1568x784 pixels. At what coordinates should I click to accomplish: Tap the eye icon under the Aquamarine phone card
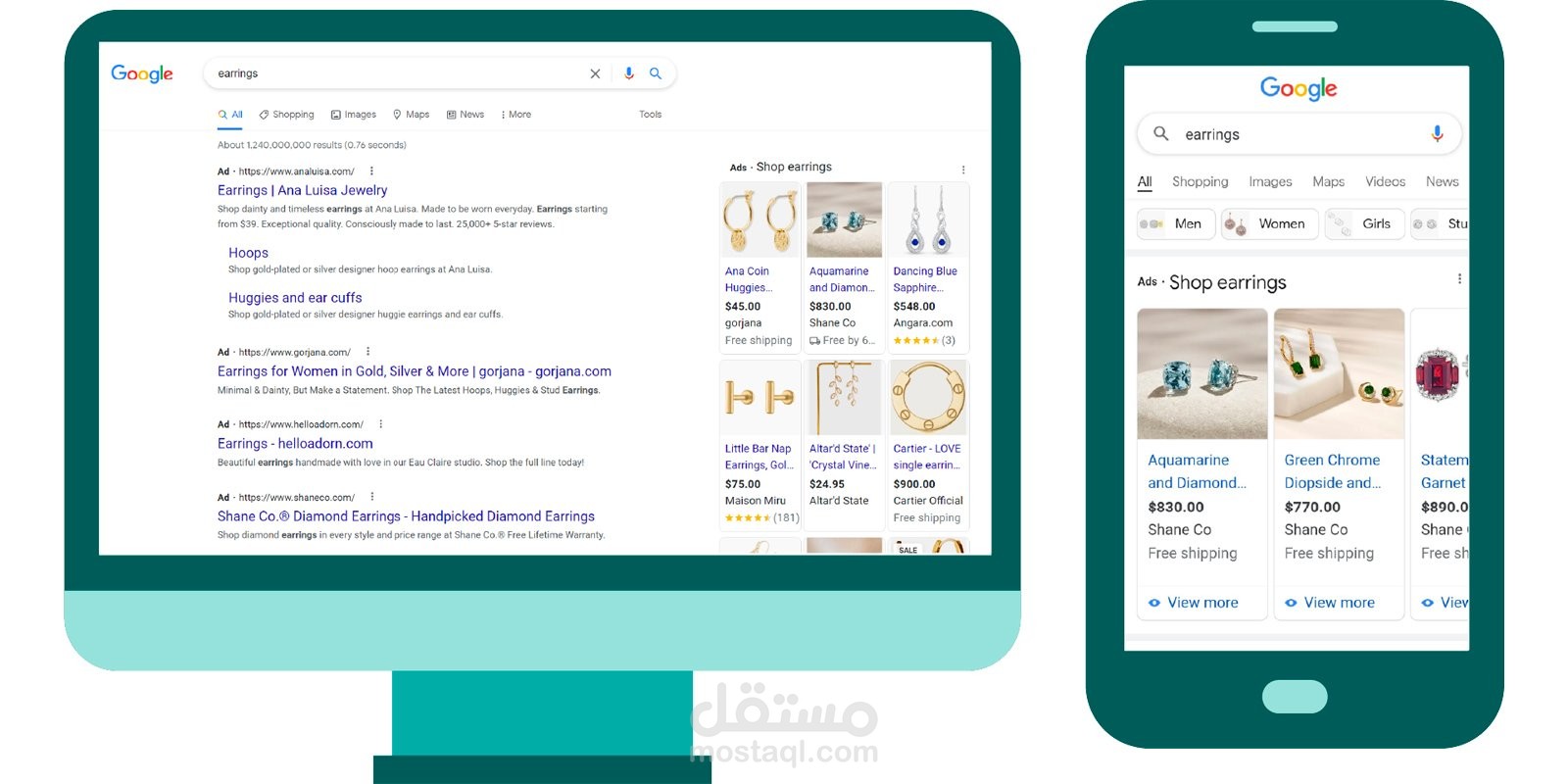click(1154, 603)
